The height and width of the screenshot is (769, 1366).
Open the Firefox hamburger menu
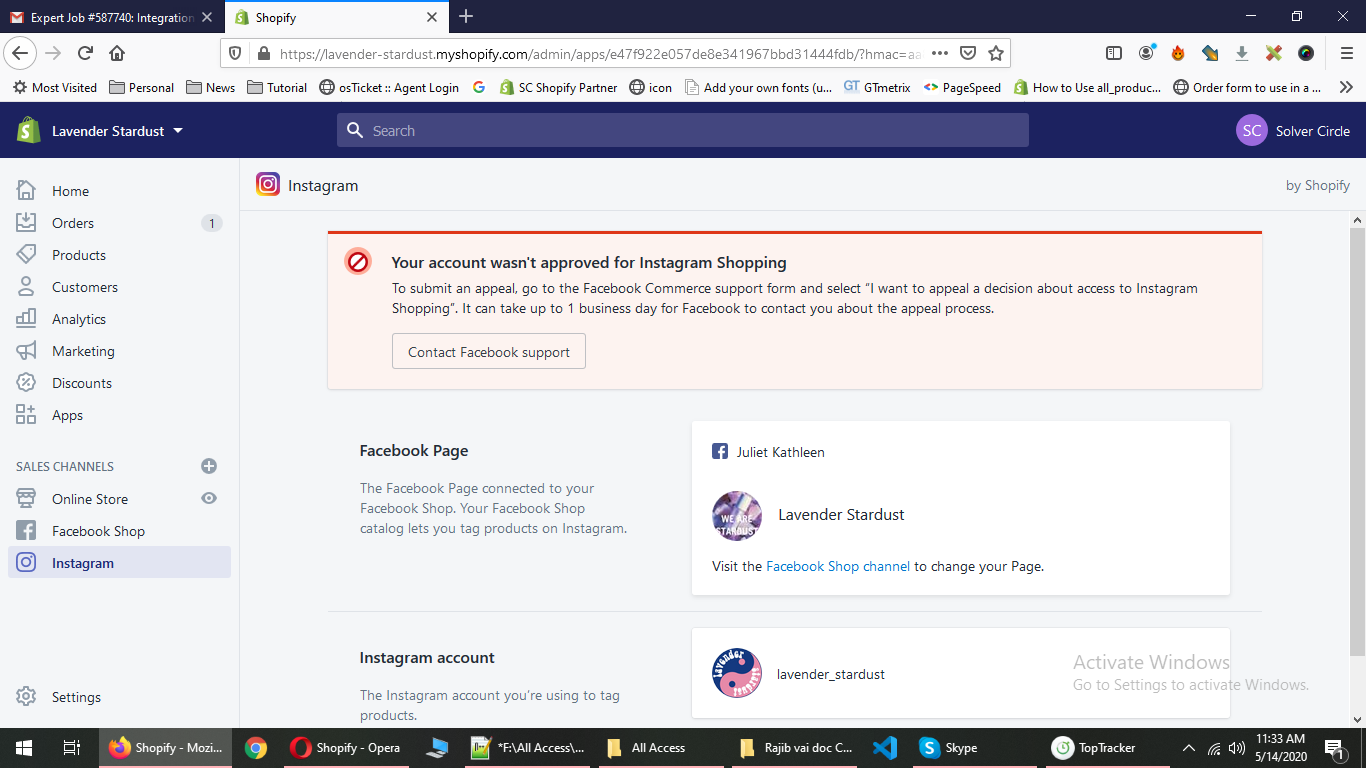(1347, 53)
